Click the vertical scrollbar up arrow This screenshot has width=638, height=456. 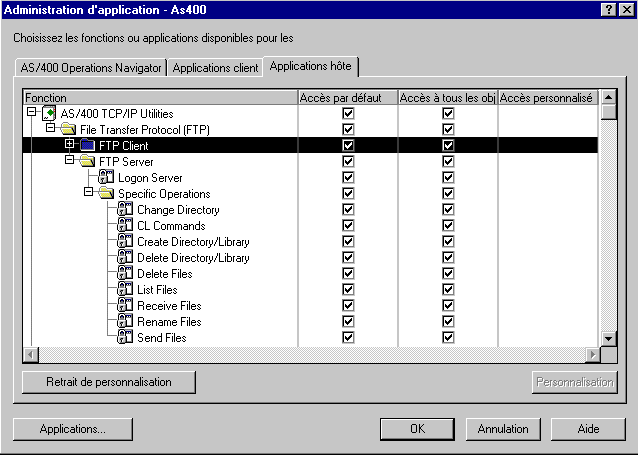pyautogui.click(x=608, y=97)
